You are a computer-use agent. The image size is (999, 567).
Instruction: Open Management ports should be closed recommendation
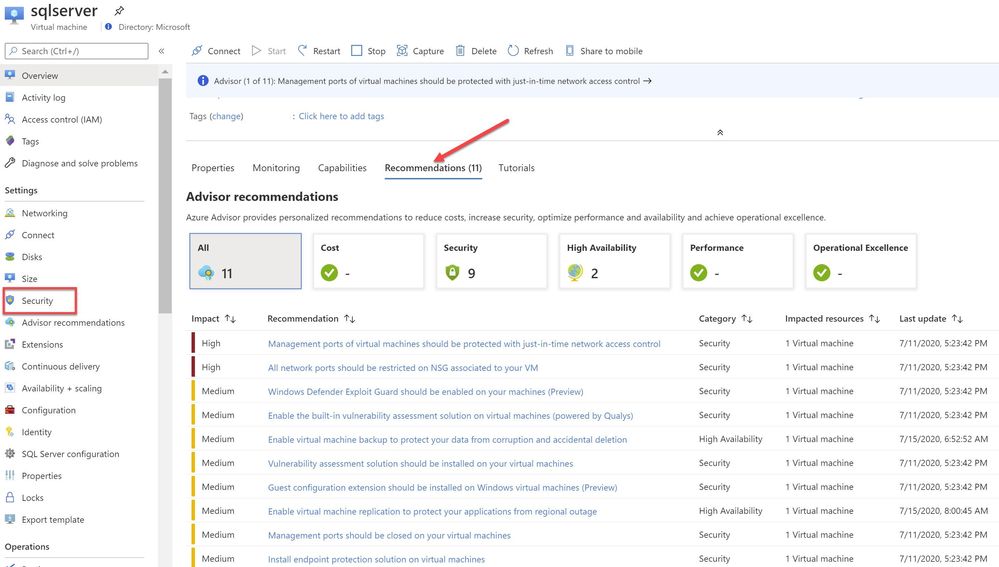(x=389, y=535)
